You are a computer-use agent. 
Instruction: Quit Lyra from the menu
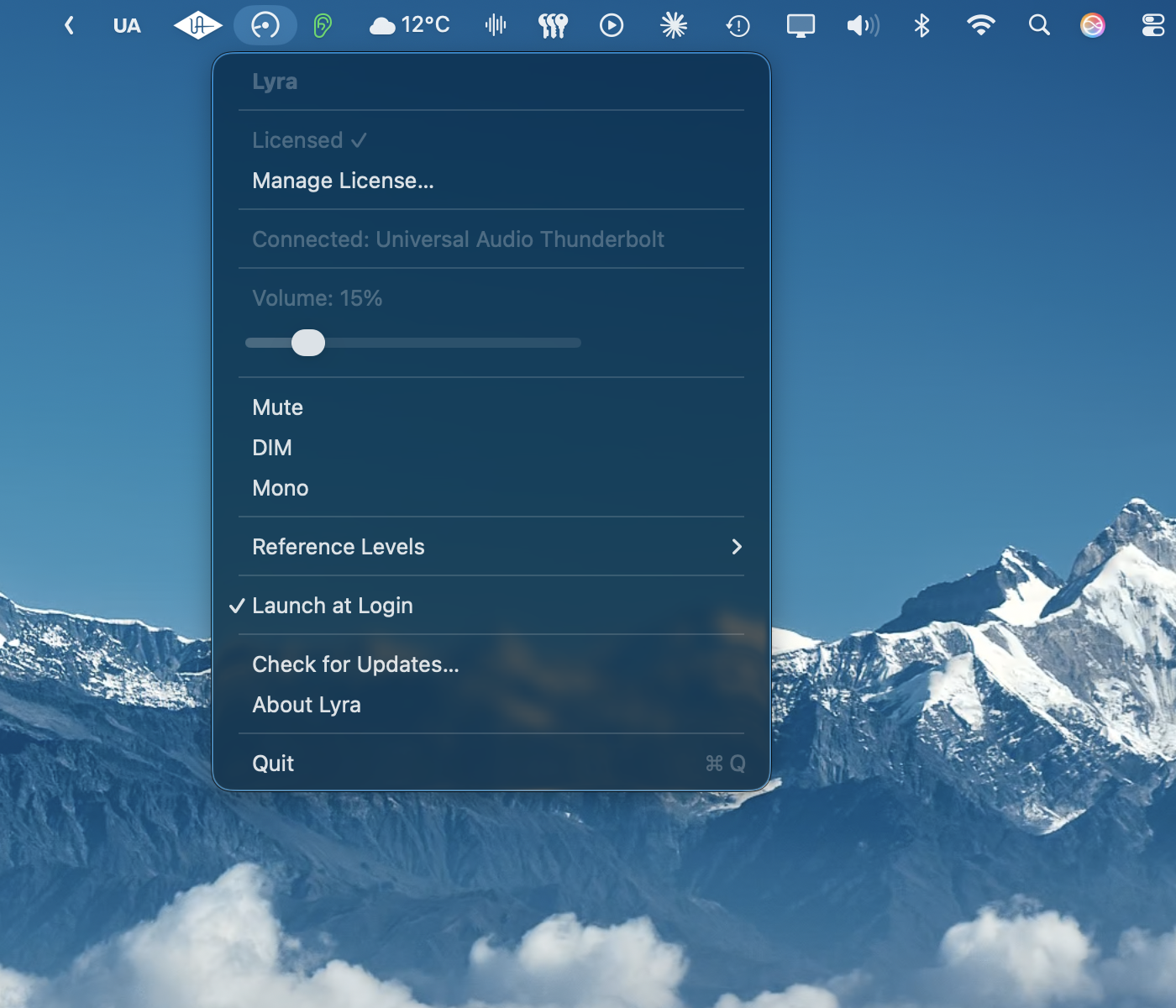pos(491,764)
